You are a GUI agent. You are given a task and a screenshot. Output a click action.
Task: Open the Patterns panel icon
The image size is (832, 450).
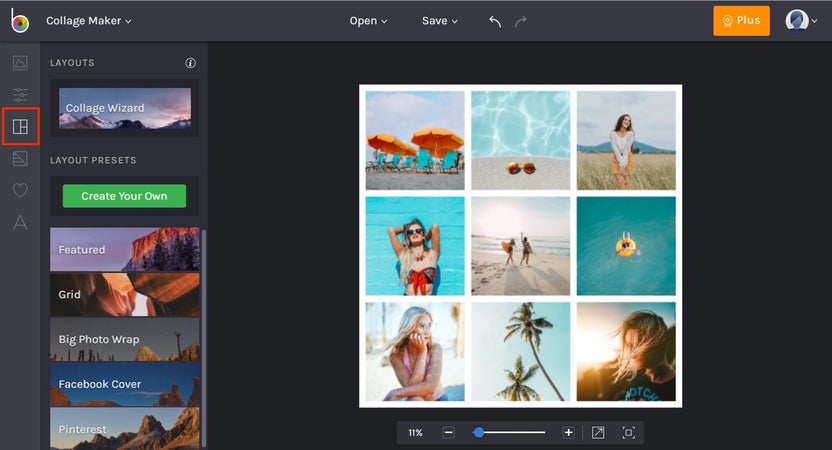coord(20,158)
